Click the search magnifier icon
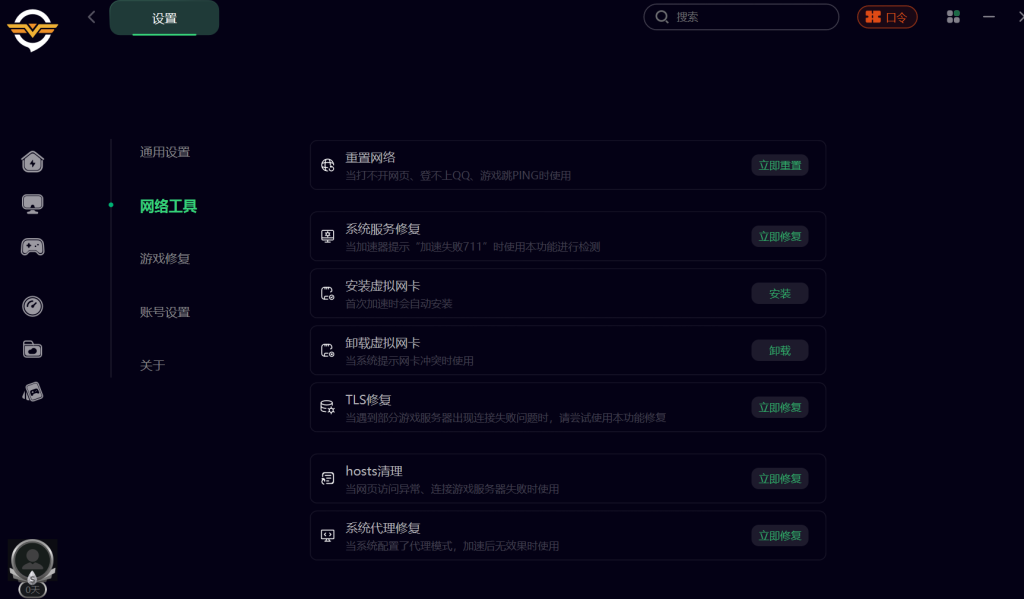The width and height of the screenshot is (1024, 599). pos(662,17)
